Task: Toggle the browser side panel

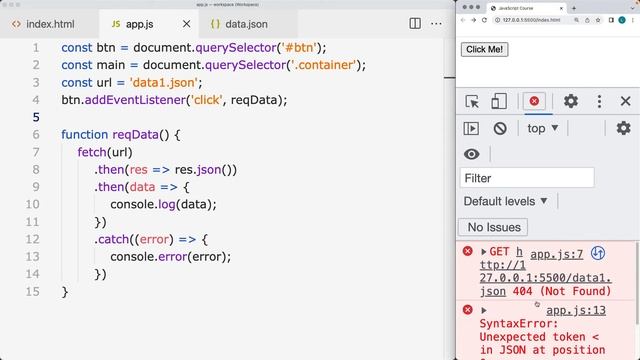Action: click(x=611, y=20)
